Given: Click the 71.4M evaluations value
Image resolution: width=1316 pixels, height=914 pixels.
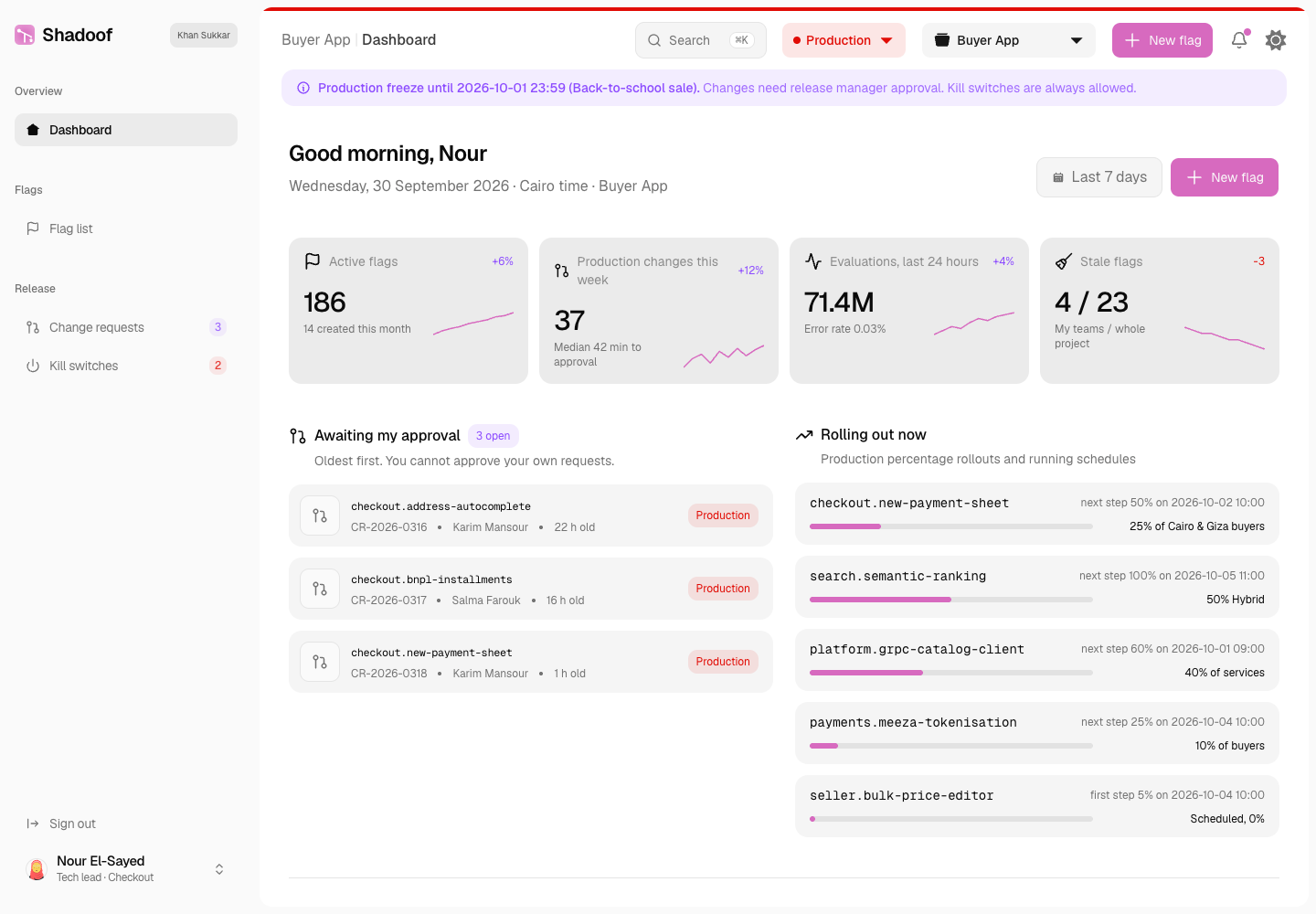Looking at the screenshot, I should [839, 303].
